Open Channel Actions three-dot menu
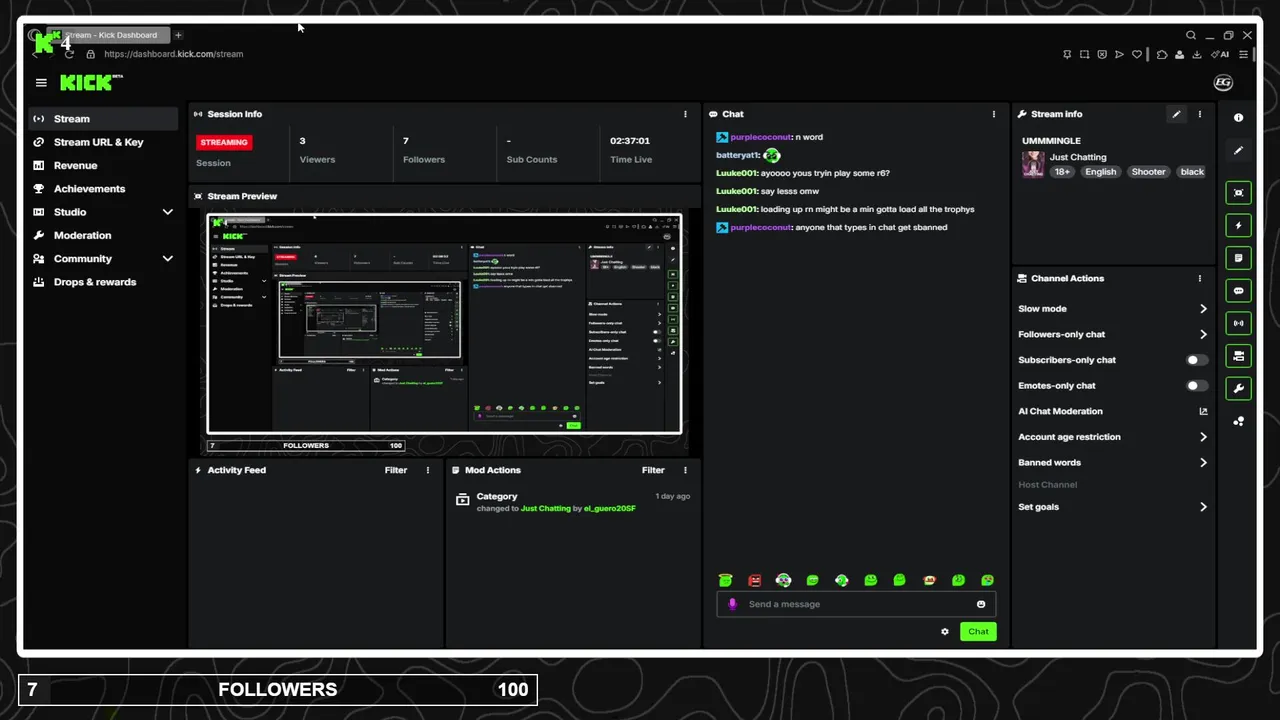1280x720 pixels. tap(1200, 278)
